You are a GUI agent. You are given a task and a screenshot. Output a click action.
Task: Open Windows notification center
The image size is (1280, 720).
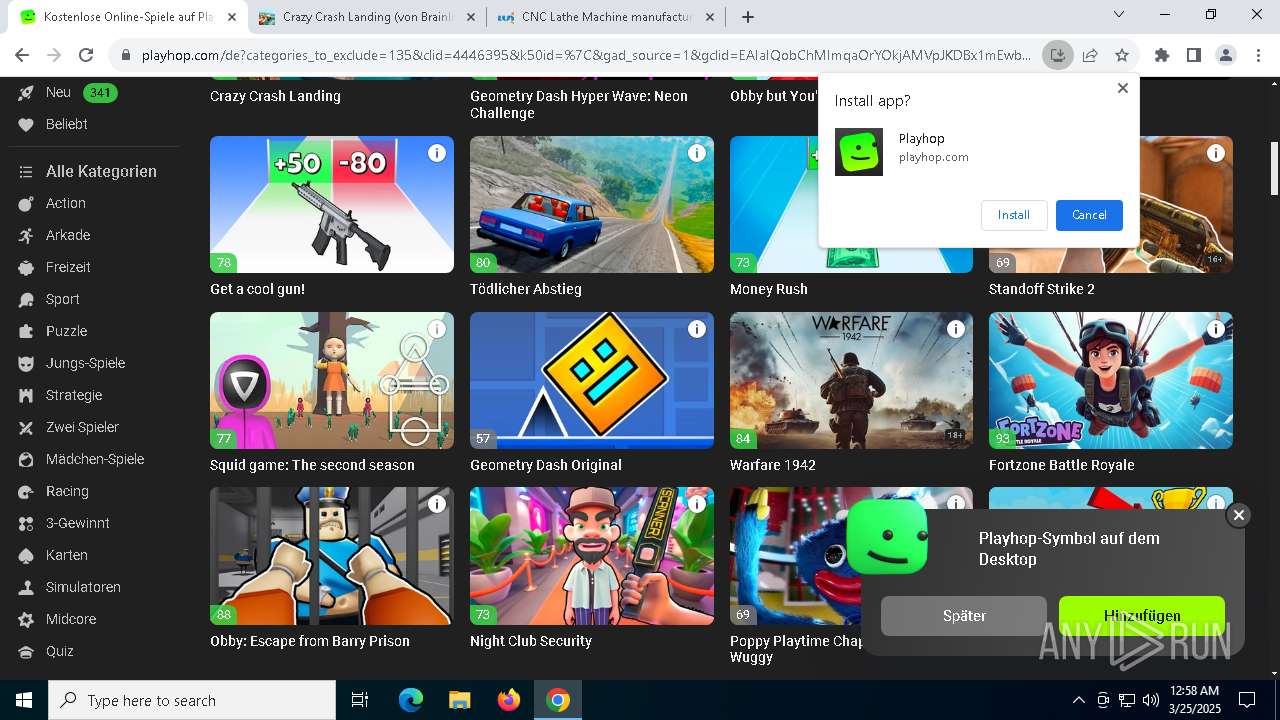[1247, 700]
